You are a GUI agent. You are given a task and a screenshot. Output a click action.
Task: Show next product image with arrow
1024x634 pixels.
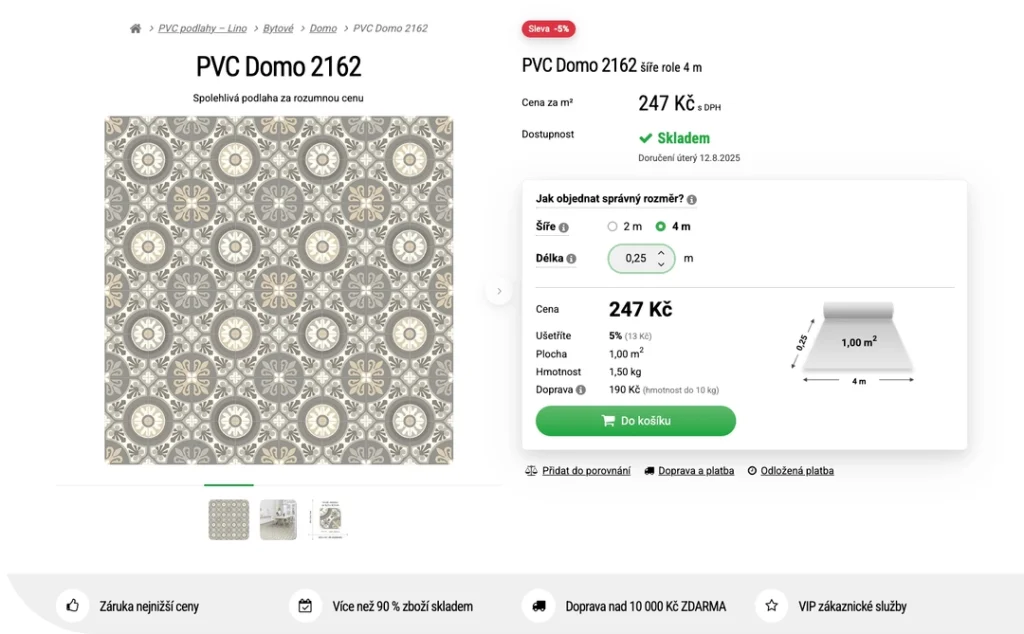(499, 291)
